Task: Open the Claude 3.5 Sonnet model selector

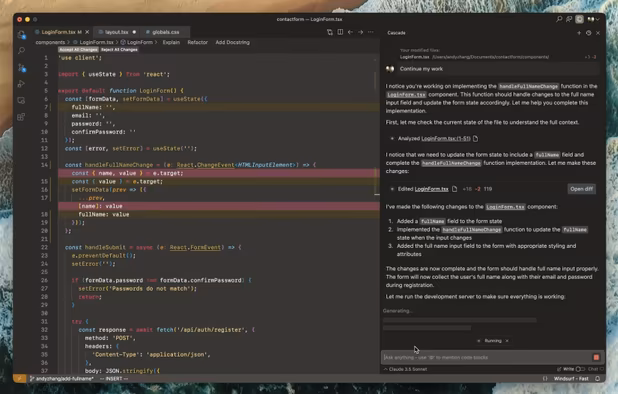Action: point(406,369)
